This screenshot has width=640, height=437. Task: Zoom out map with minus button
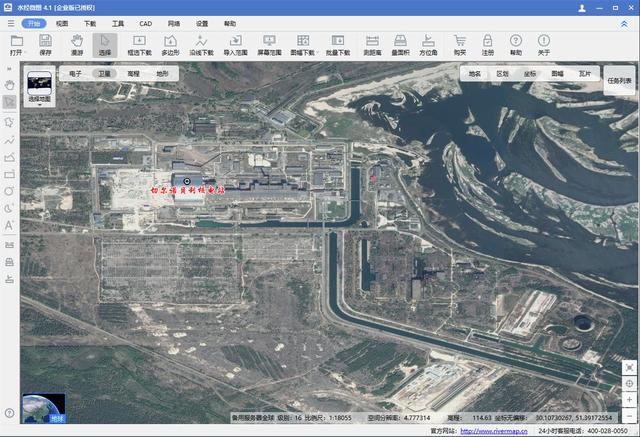pyautogui.click(x=629, y=415)
